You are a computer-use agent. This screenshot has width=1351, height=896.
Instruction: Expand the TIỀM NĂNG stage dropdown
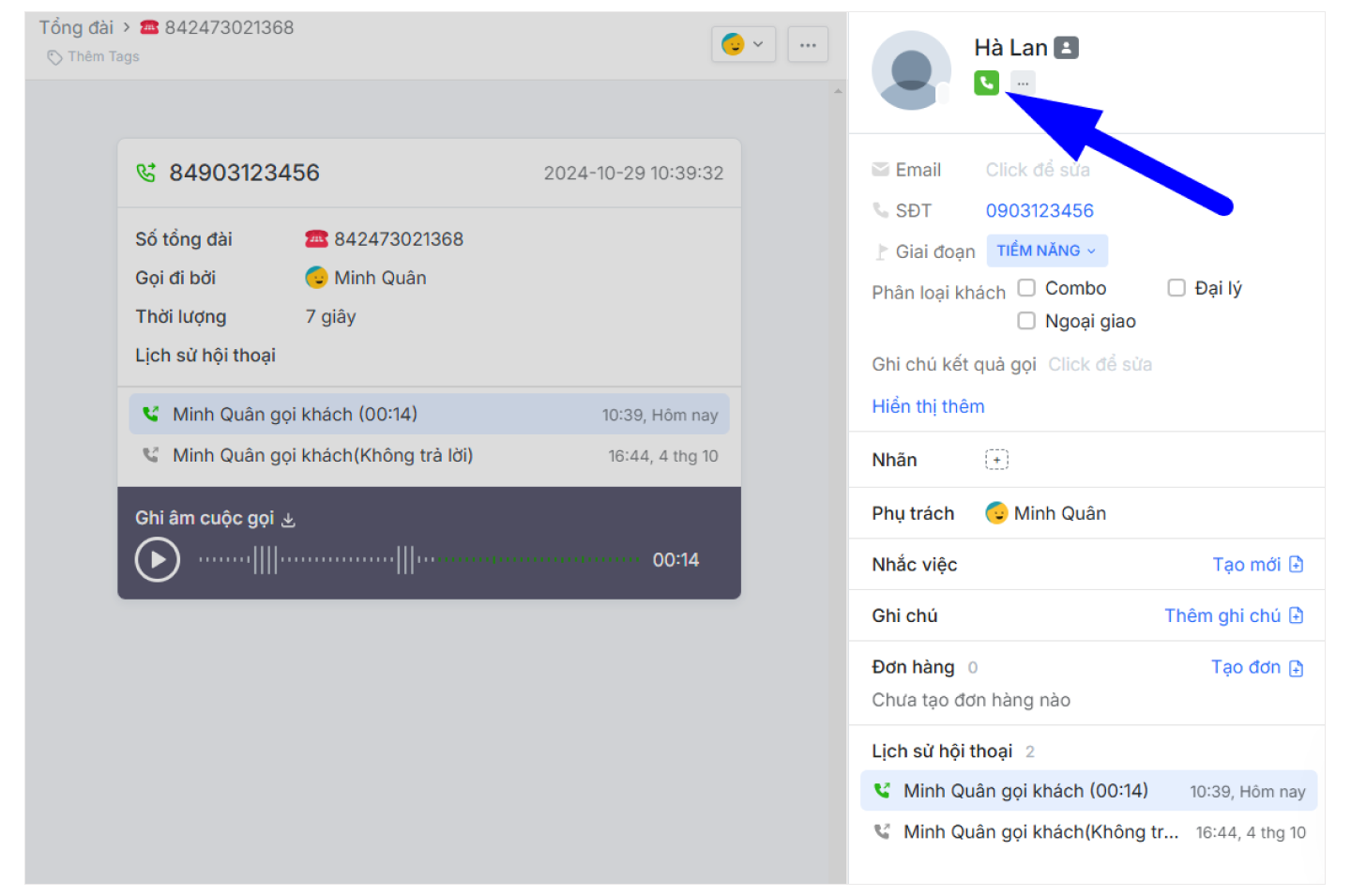tap(1046, 251)
